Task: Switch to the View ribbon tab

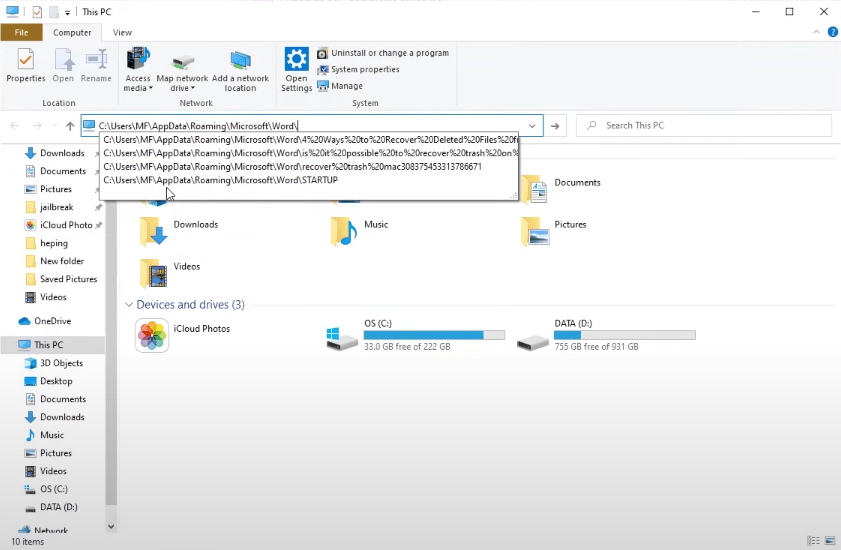Action: coord(122,33)
